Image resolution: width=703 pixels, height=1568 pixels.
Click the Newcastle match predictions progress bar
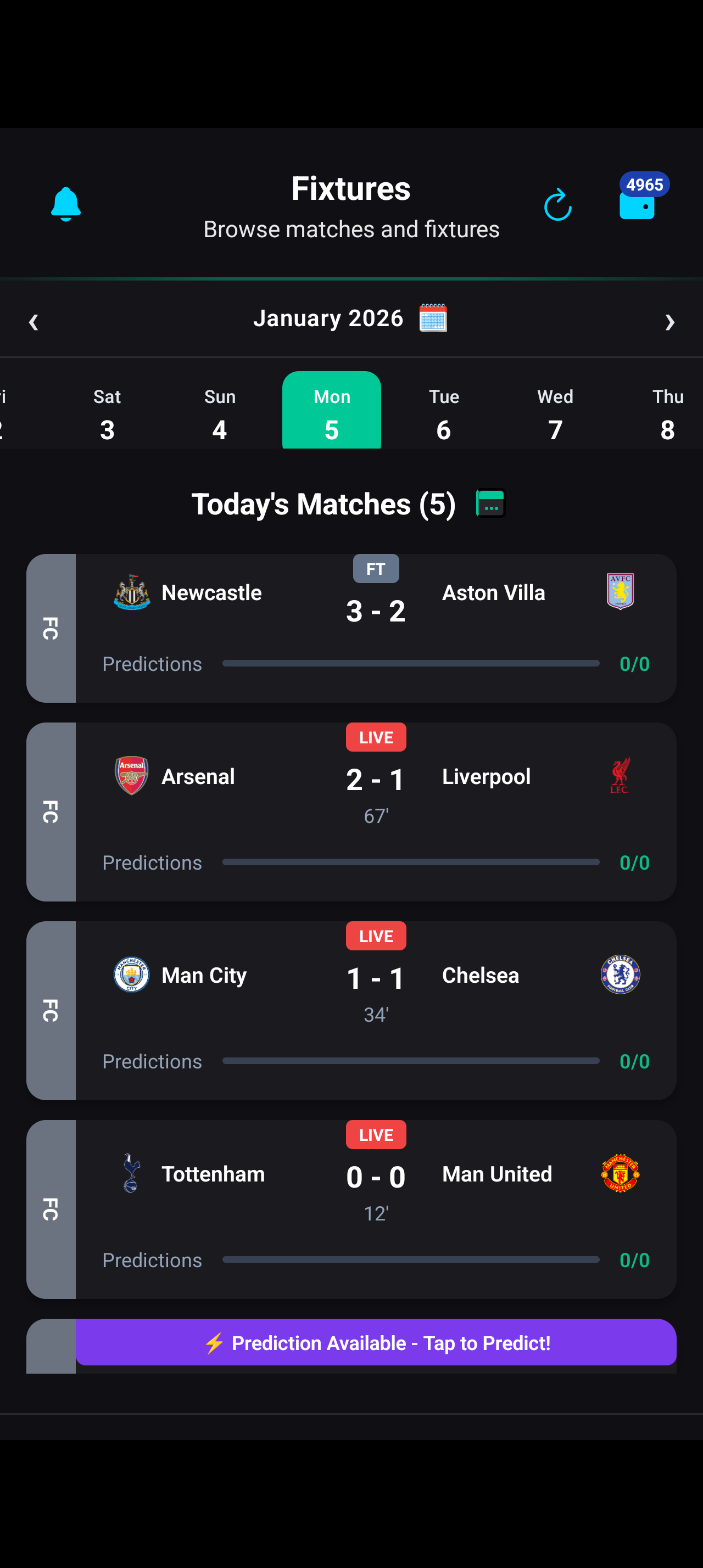pos(411,663)
